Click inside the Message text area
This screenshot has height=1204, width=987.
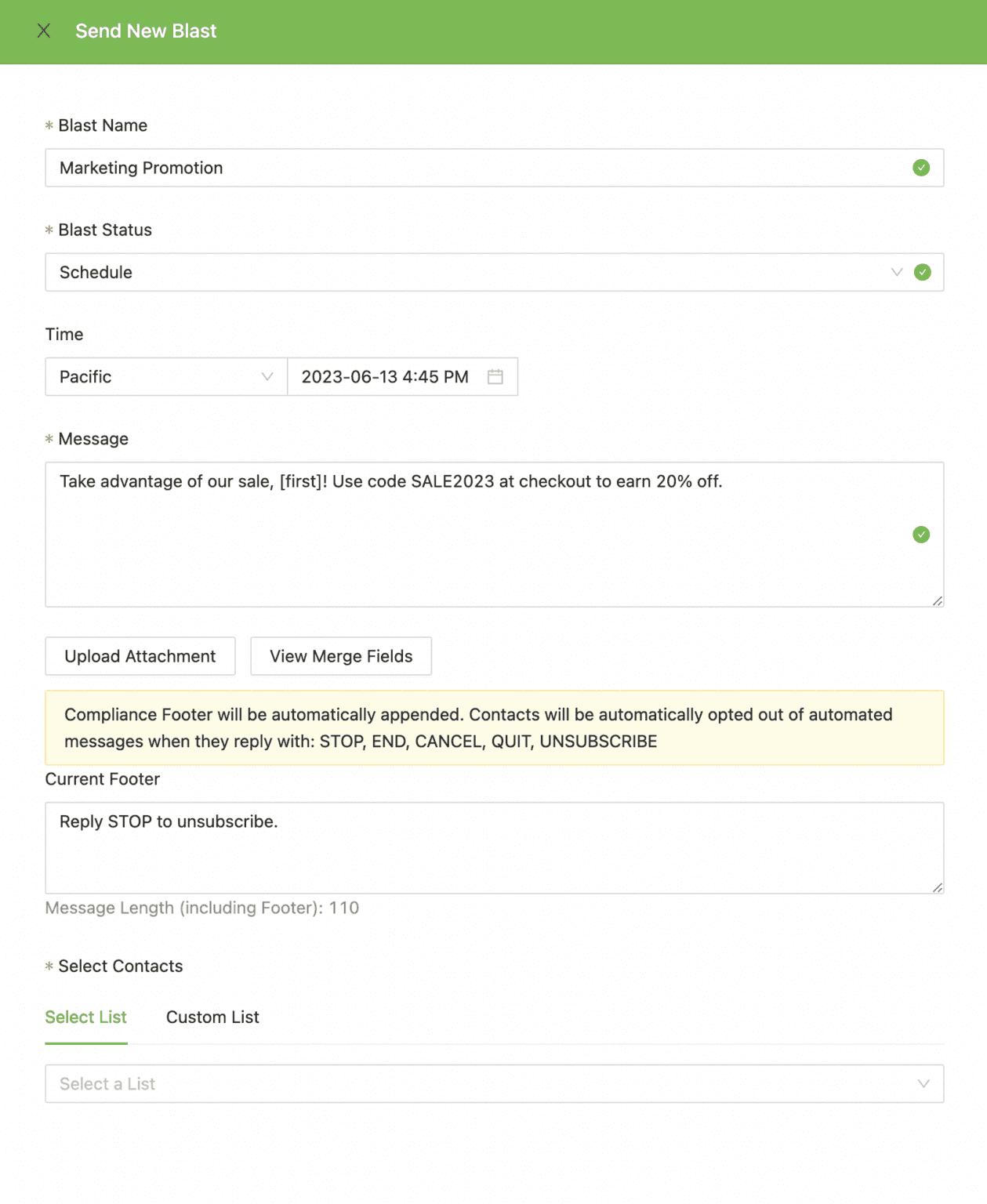[x=495, y=535]
